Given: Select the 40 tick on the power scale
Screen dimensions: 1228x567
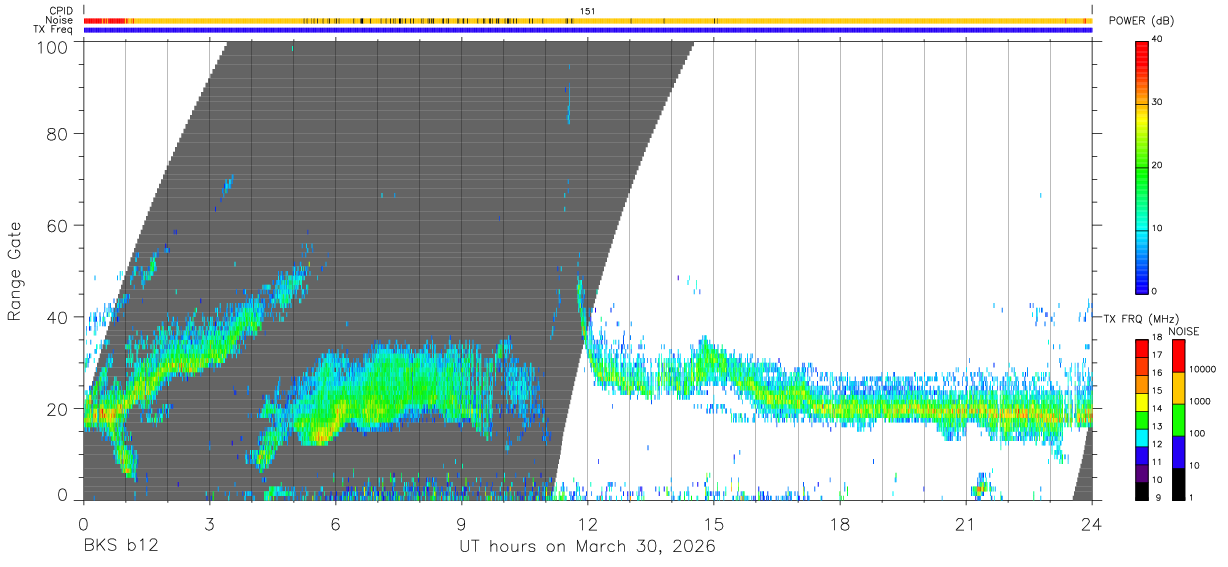Looking at the screenshot, I should [x=1156, y=39].
